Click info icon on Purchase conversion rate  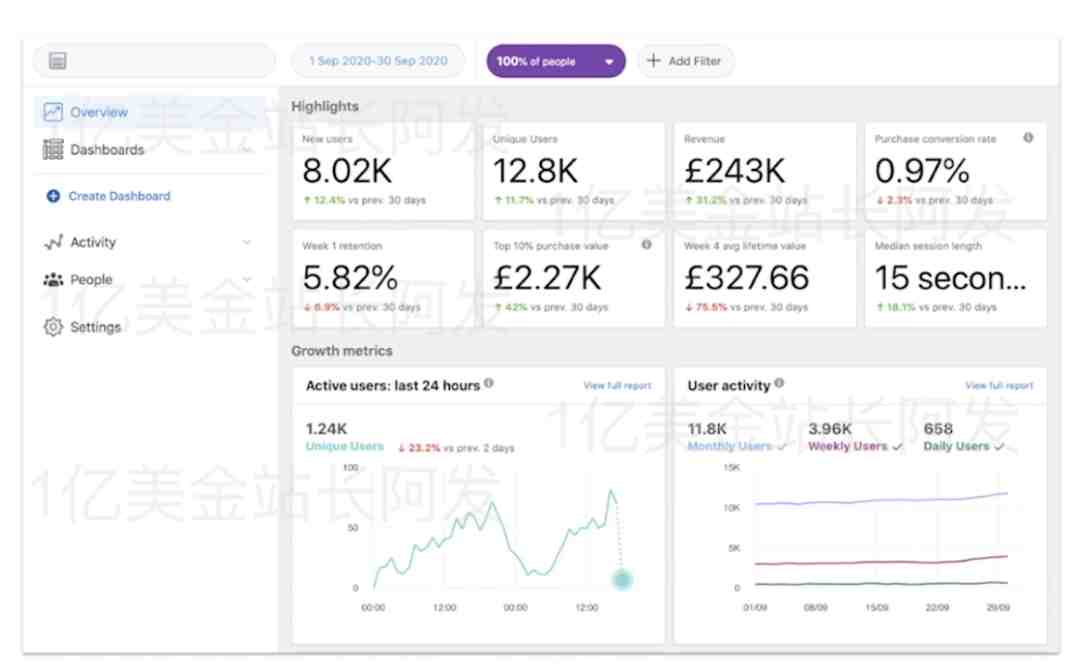click(1028, 138)
